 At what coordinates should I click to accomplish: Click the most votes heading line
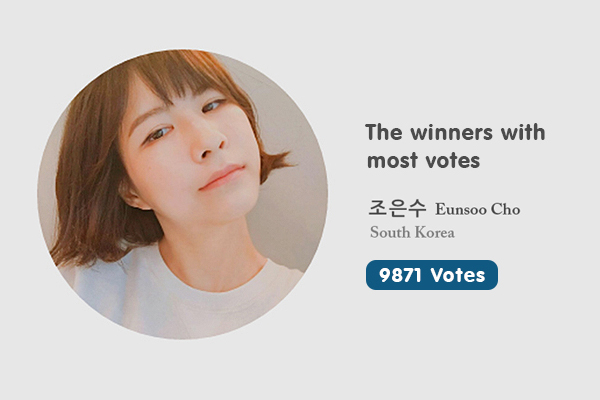(x=423, y=160)
